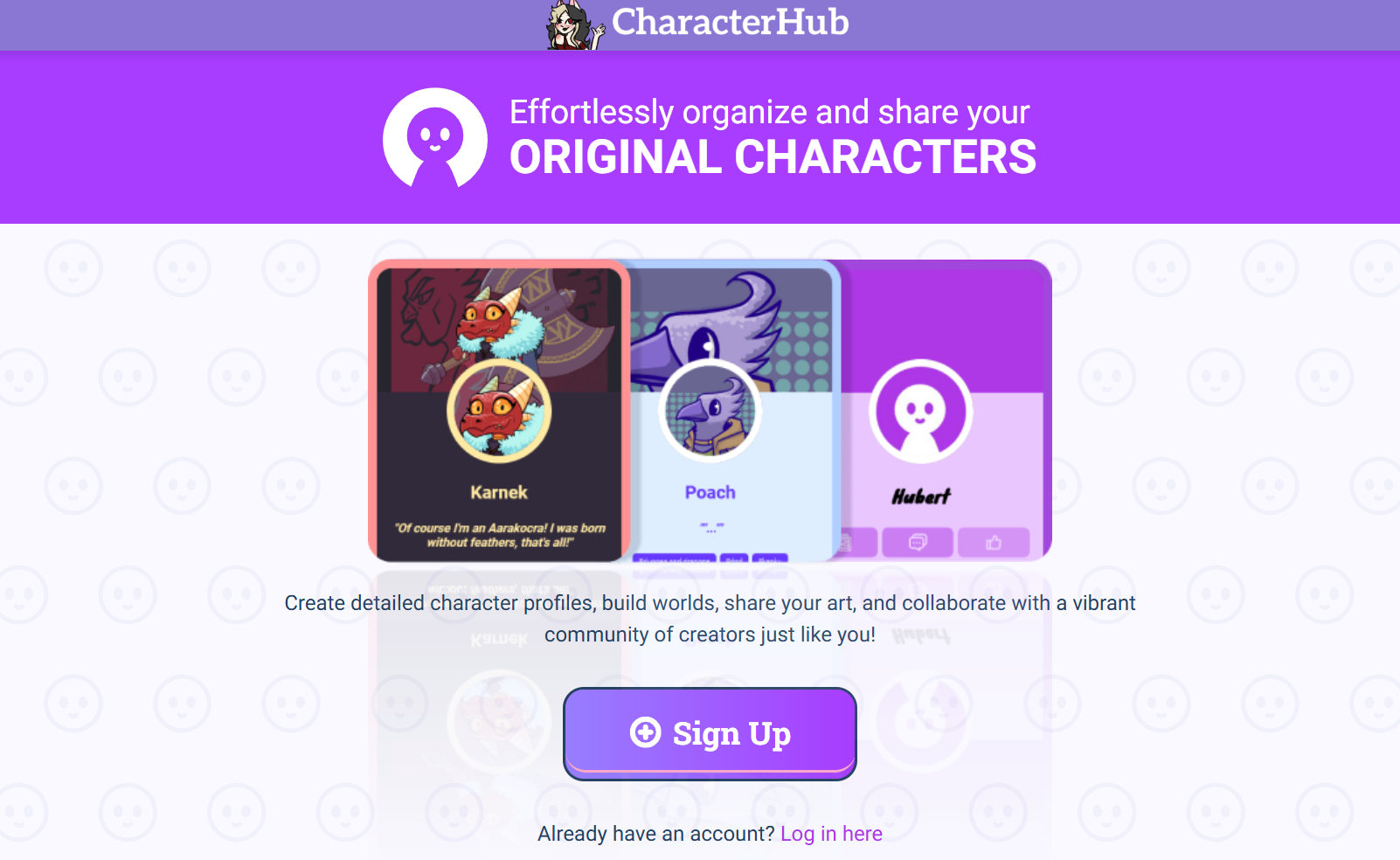Click the plus circle icon inside Sign Up
Viewport: 1400px width, 860px height.
click(646, 732)
